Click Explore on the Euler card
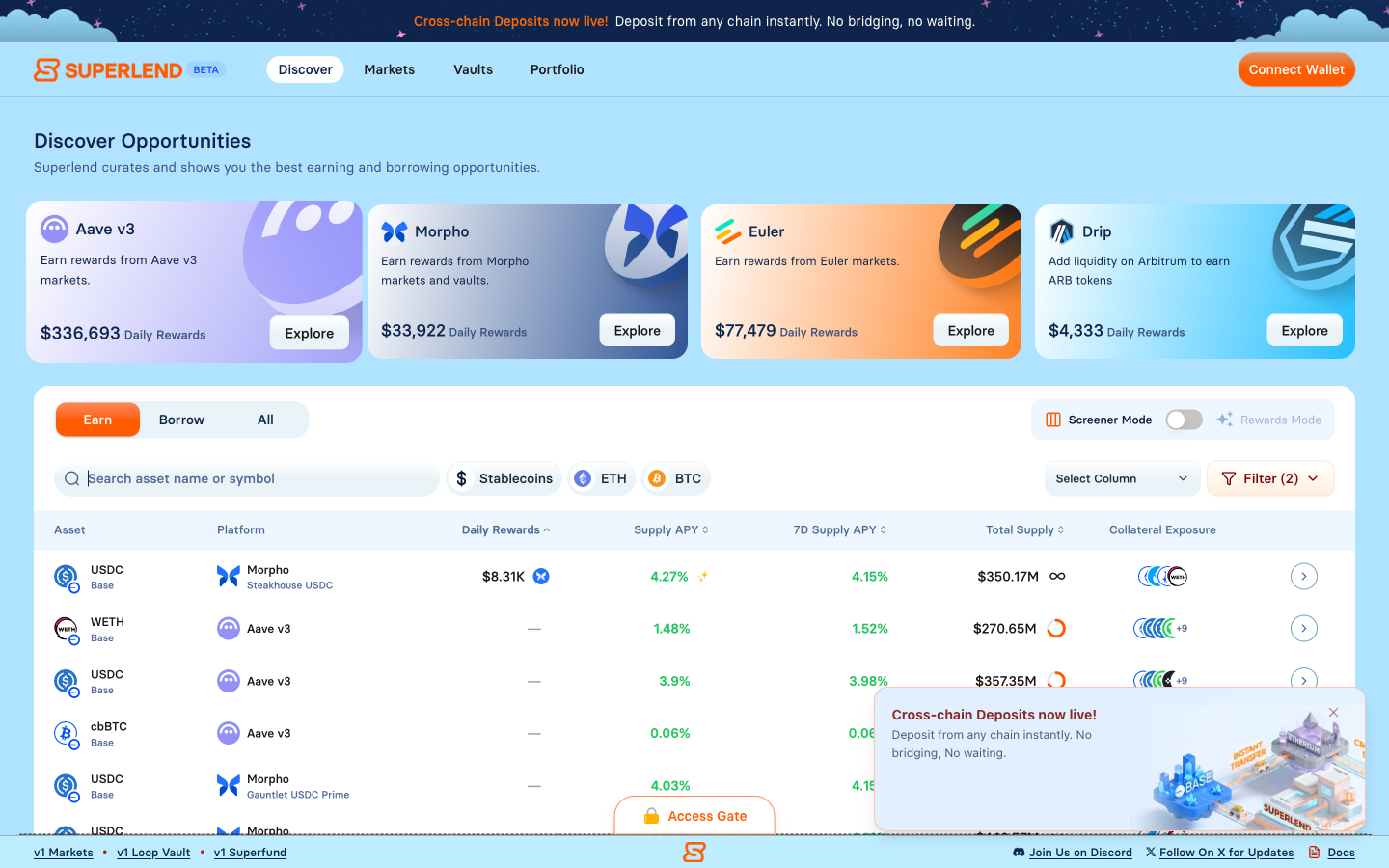 970,331
